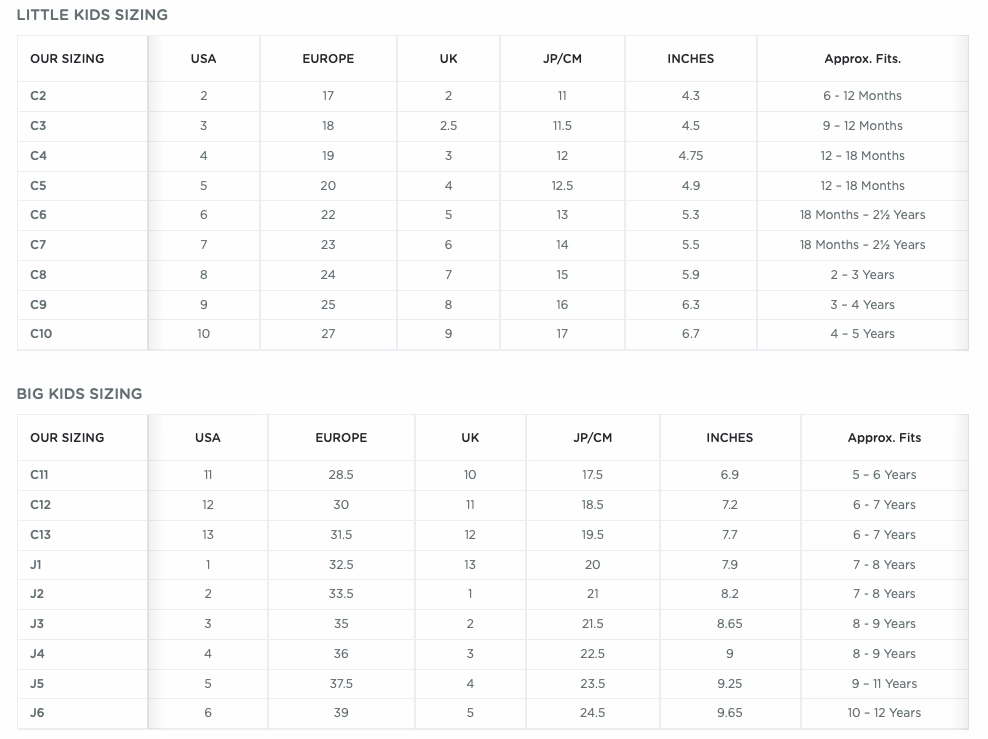The image size is (988, 739).
Task: Click the Big Kids Sizing heading
Action: pyautogui.click(x=79, y=394)
